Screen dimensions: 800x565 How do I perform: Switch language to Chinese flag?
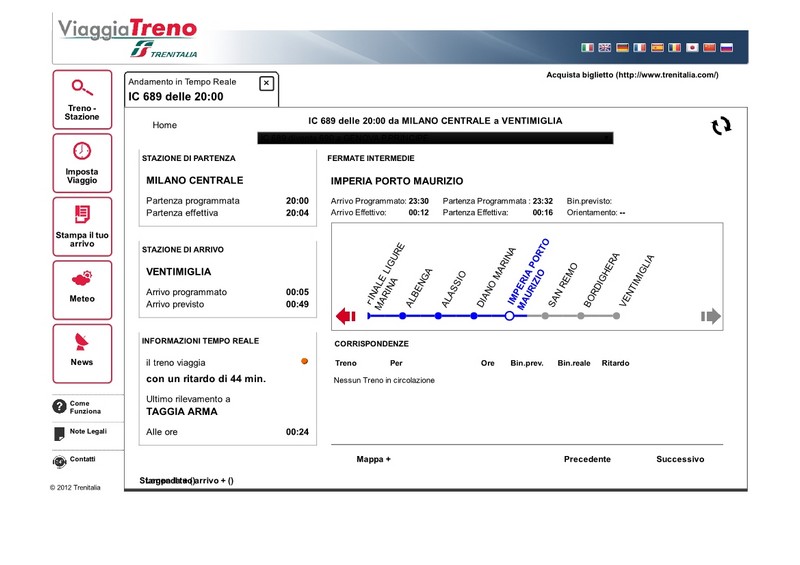point(709,47)
